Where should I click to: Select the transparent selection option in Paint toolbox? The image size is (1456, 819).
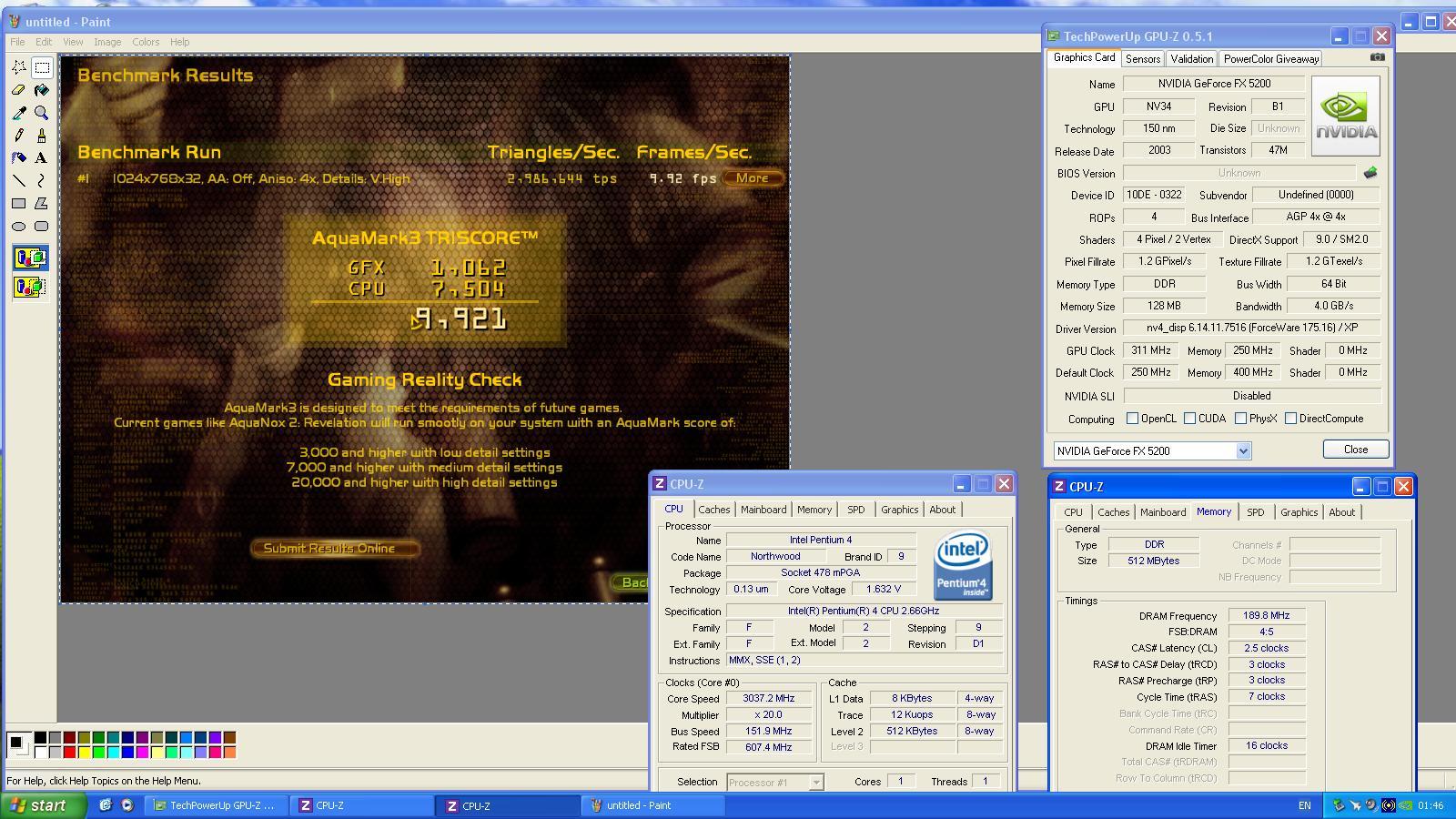coord(30,288)
